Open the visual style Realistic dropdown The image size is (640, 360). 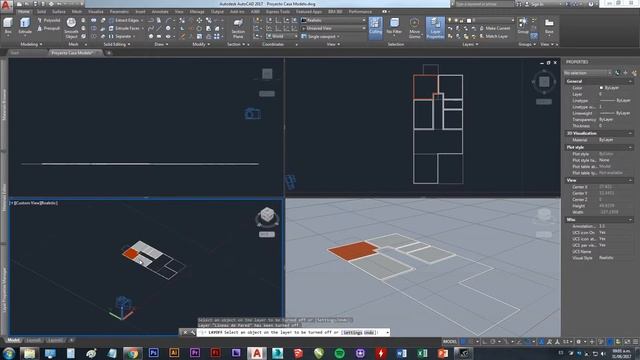pyautogui.click(x=333, y=20)
